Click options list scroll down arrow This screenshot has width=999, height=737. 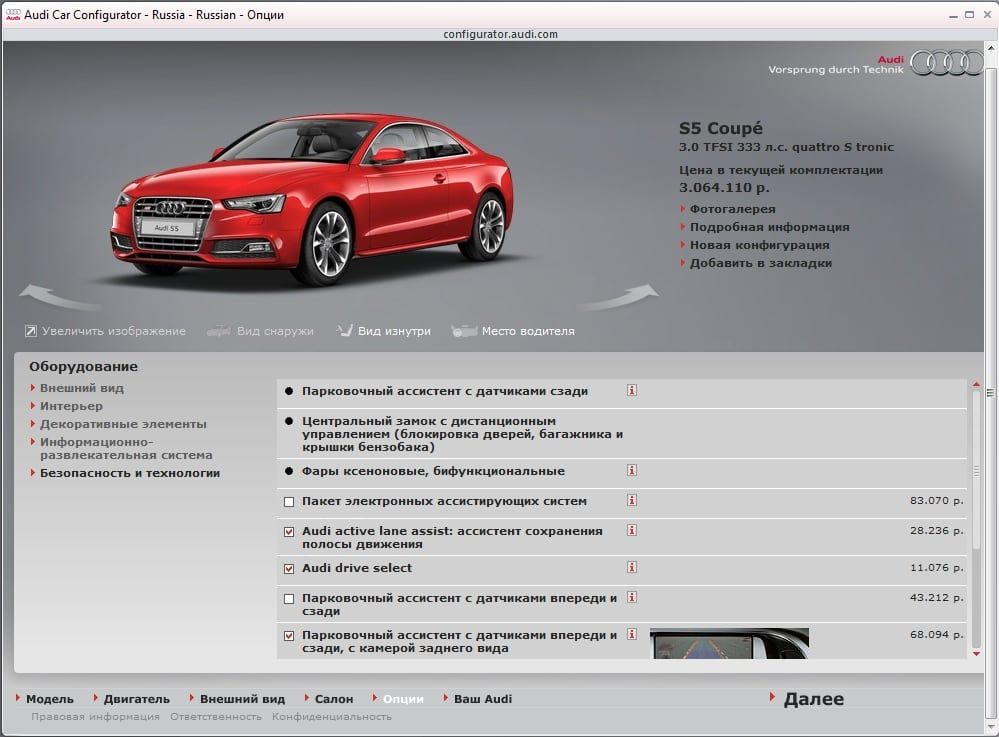click(x=976, y=654)
